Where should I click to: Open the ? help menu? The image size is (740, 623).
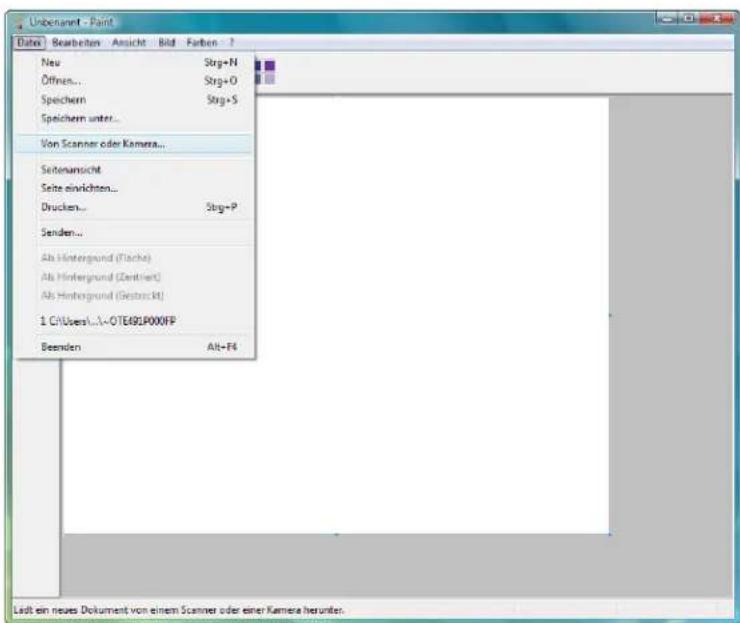[232, 42]
